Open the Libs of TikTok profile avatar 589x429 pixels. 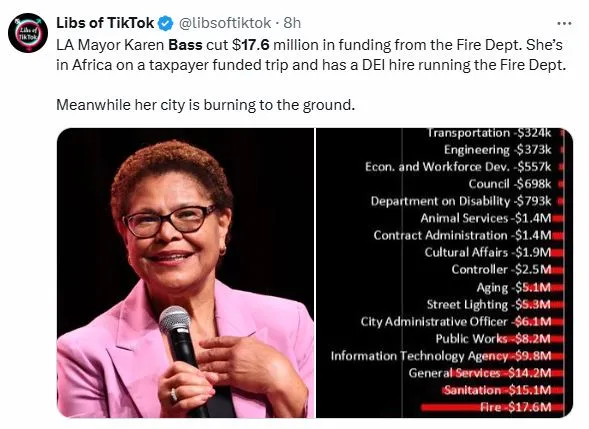click(x=28, y=33)
